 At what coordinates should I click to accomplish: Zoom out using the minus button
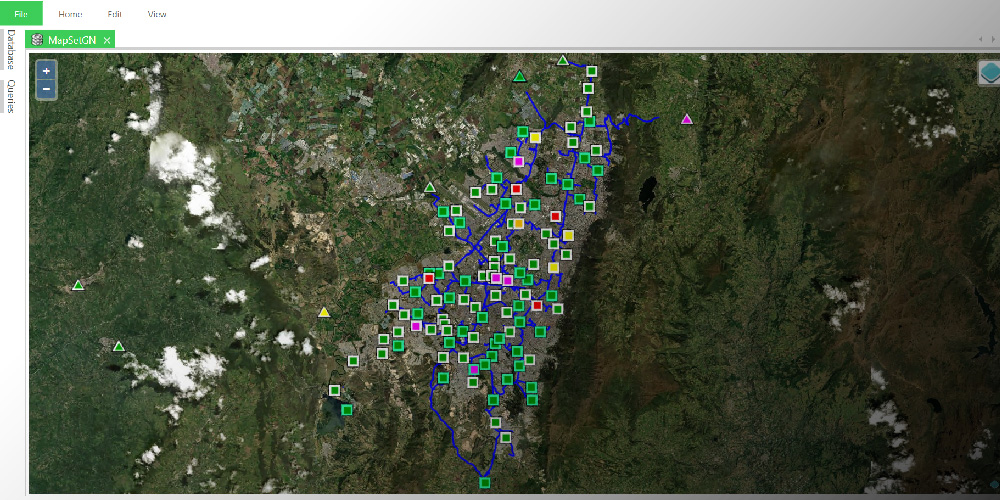(46, 89)
